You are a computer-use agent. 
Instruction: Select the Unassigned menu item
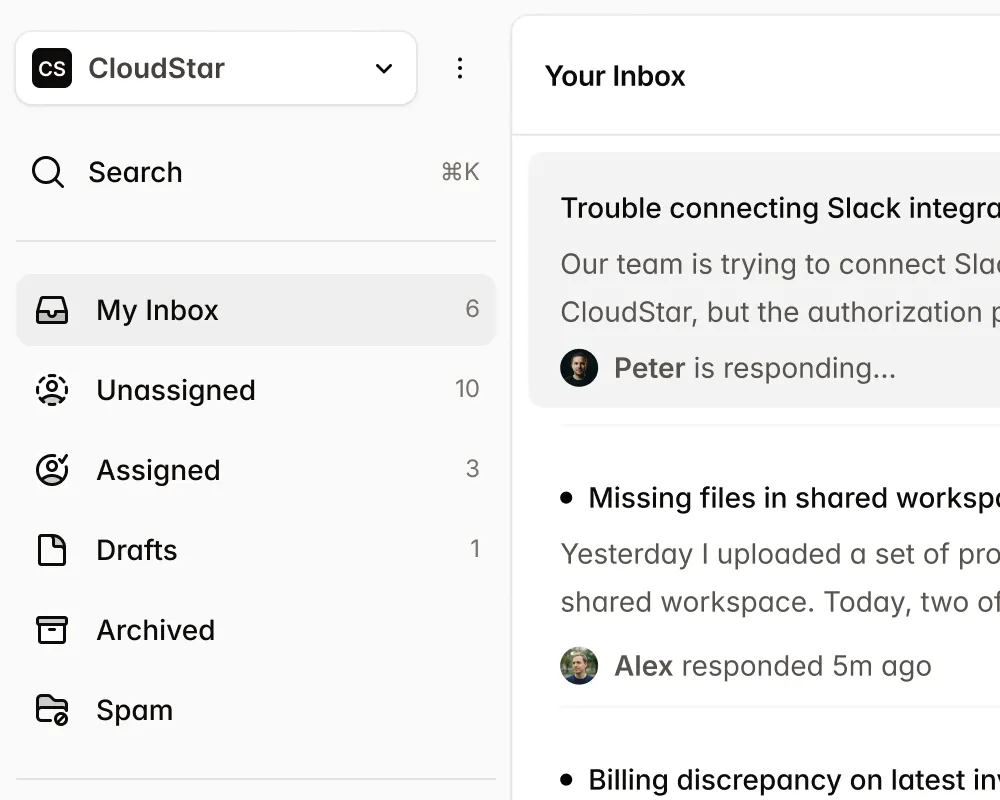coord(176,390)
